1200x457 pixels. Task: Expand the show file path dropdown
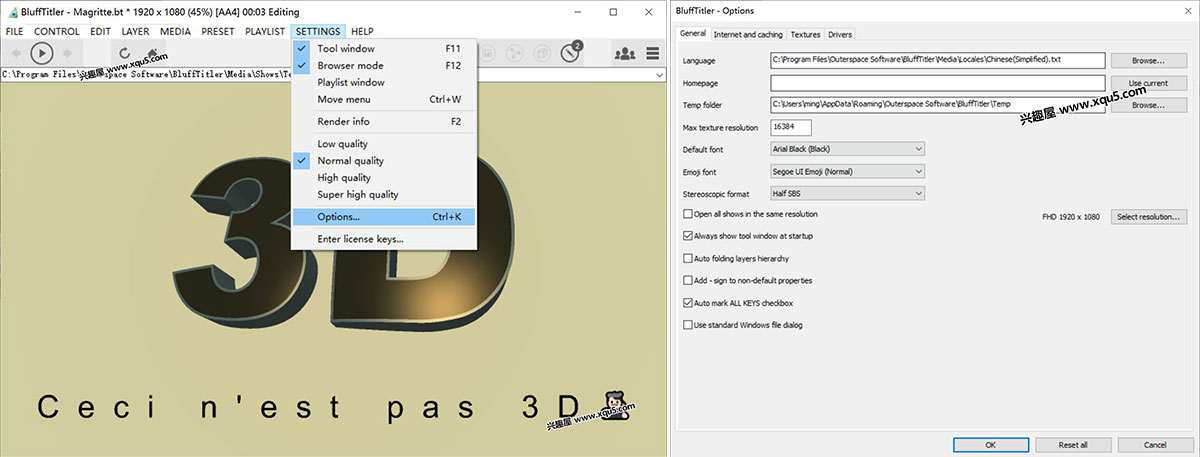(x=660, y=75)
